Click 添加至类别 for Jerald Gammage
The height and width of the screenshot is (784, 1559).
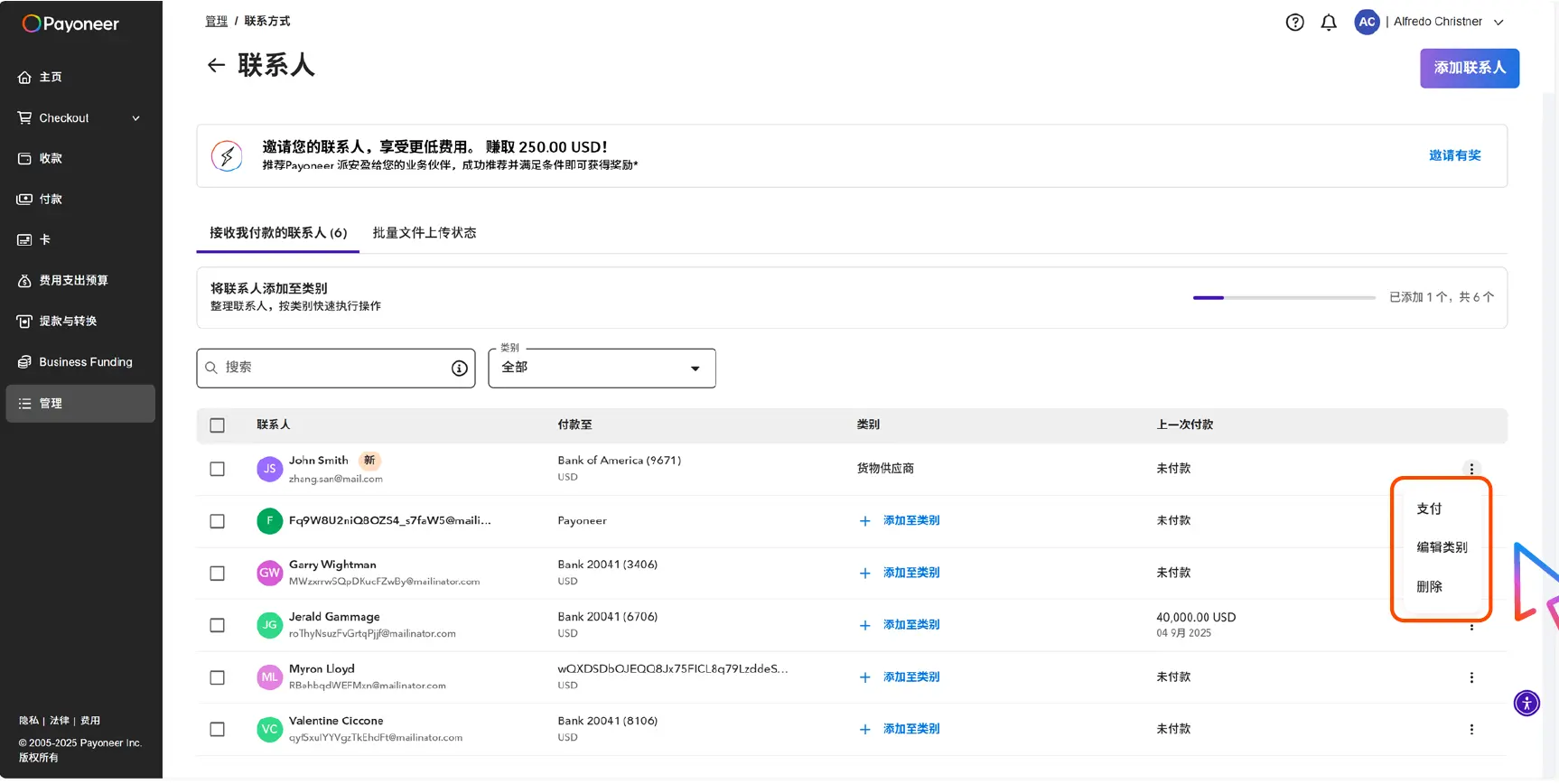[900, 625]
